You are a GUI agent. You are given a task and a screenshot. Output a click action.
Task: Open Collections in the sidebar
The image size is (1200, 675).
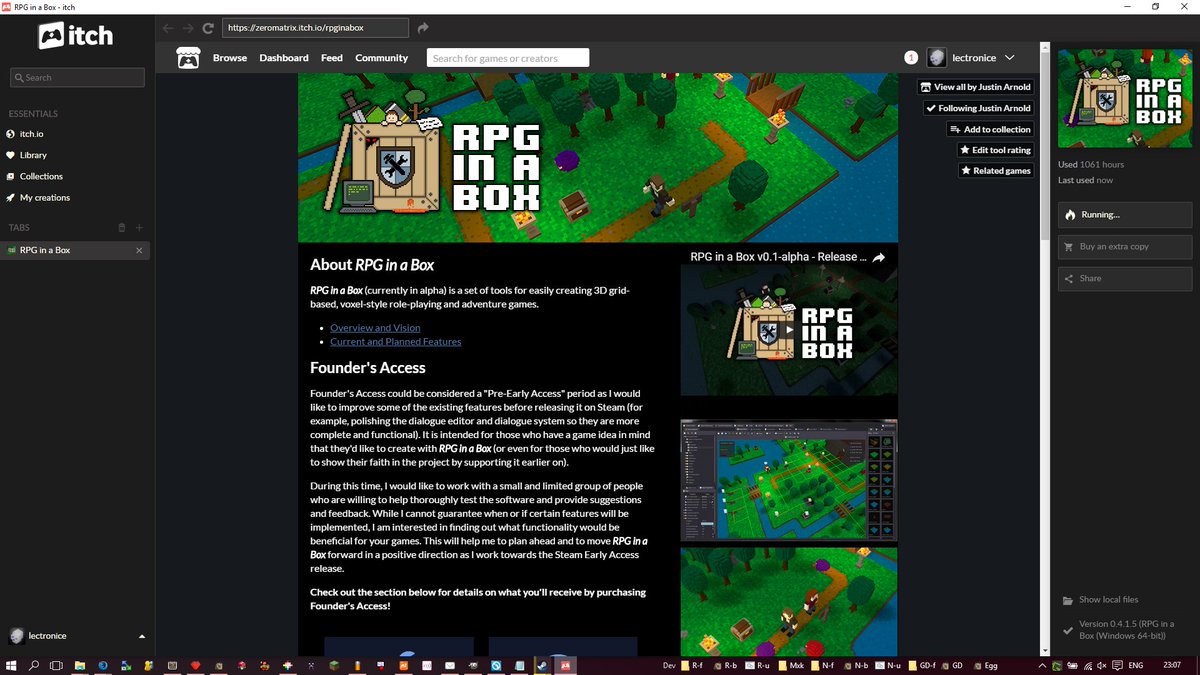(x=75, y=176)
